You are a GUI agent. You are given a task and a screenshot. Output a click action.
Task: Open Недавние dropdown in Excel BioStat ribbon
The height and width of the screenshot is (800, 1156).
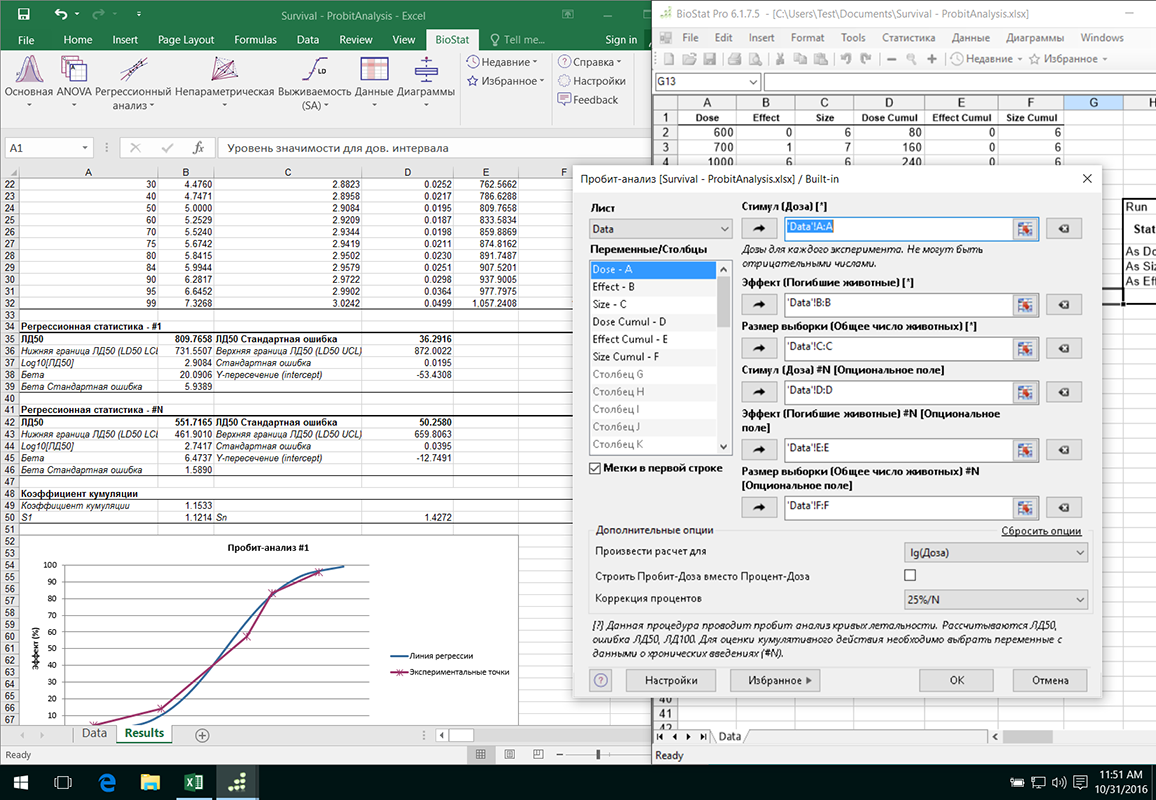click(x=503, y=62)
